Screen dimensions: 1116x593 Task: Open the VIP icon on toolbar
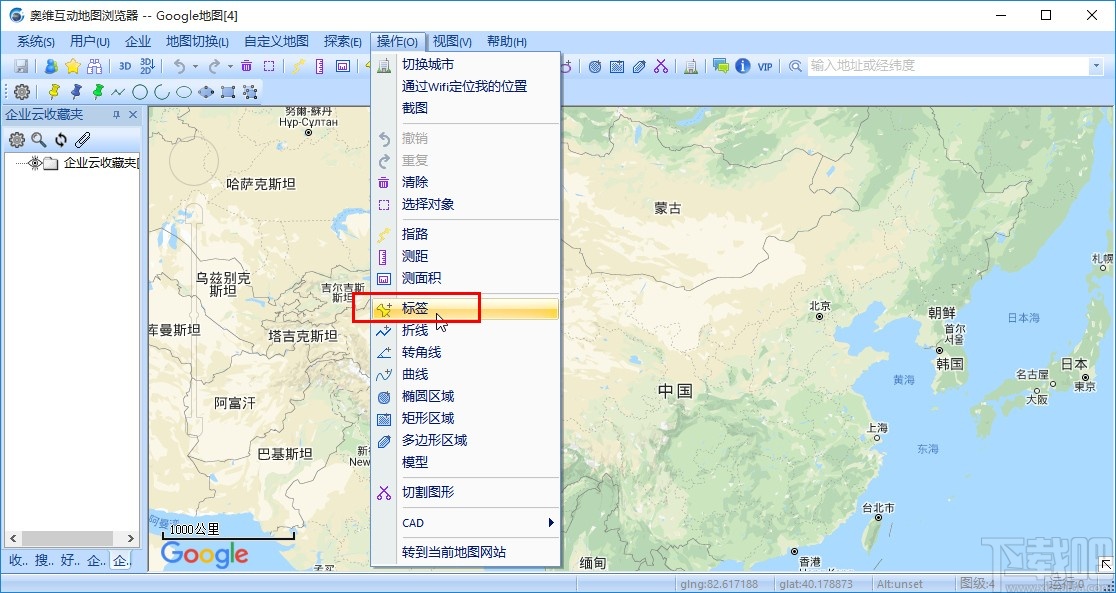coord(765,67)
